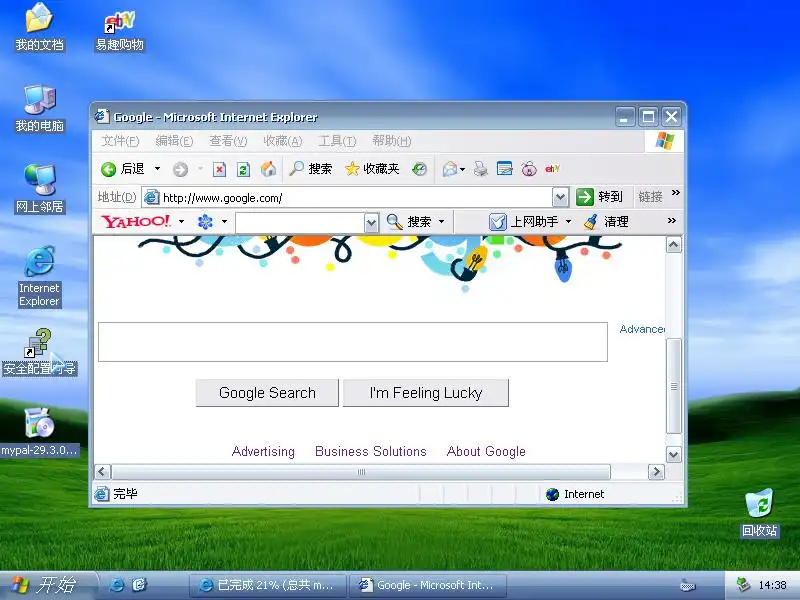Viewport: 800px width, 600px height.
Task: Open the 收藏(A) menu
Action: coord(283,141)
